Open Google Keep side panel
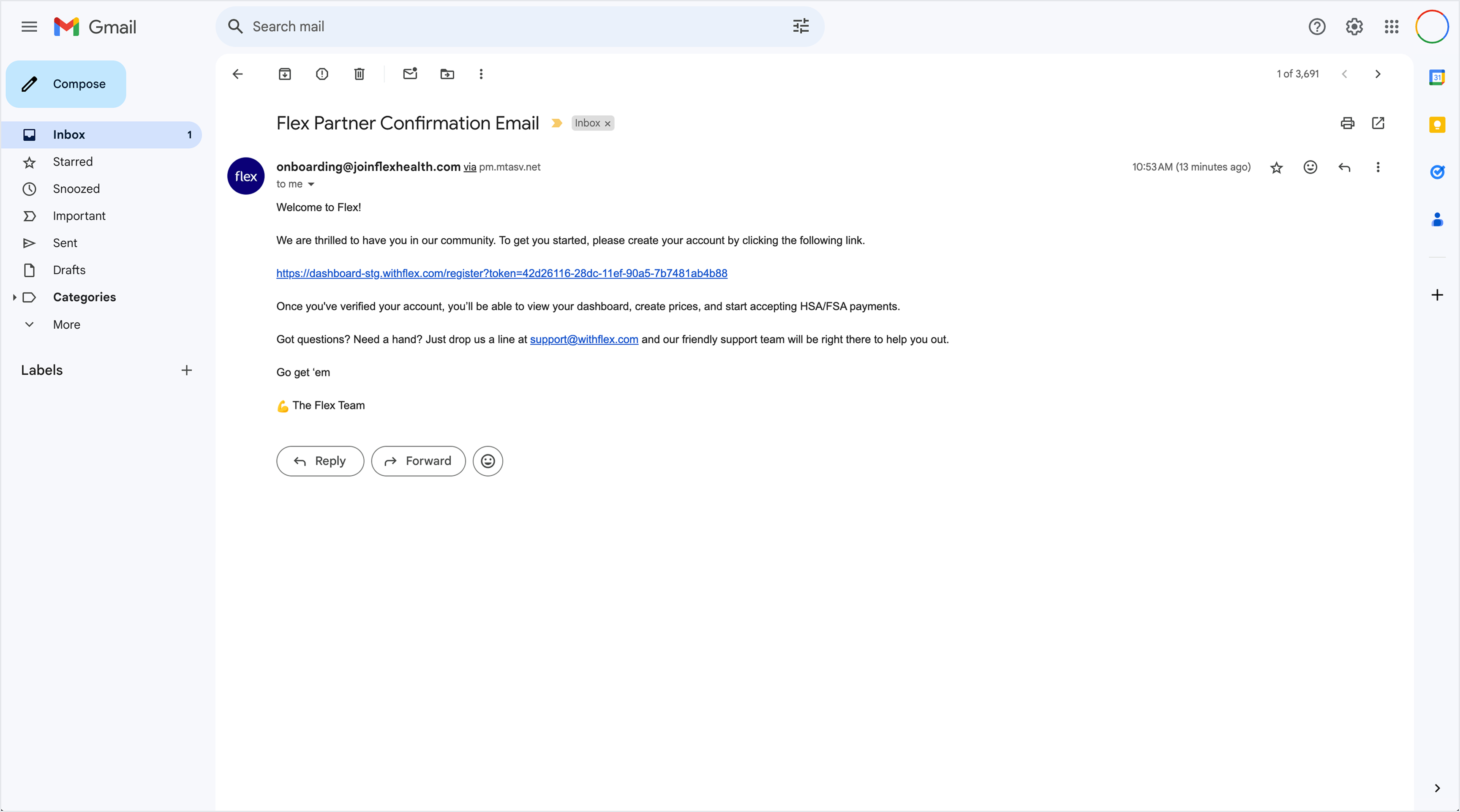The width and height of the screenshot is (1460, 812). tap(1437, 125)
